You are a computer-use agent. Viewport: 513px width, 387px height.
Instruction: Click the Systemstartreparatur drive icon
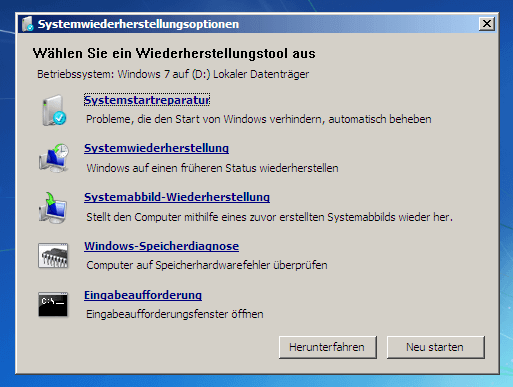(54, 110)
